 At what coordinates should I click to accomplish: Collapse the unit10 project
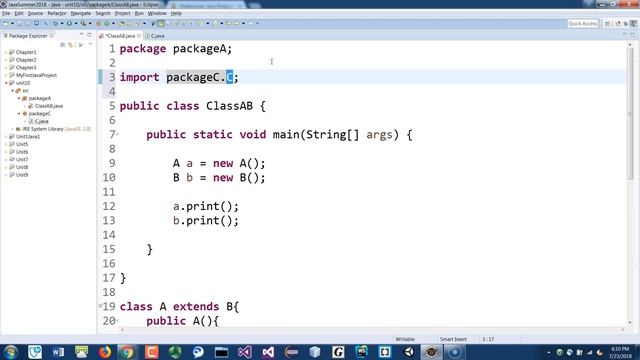tap(6, 83)
